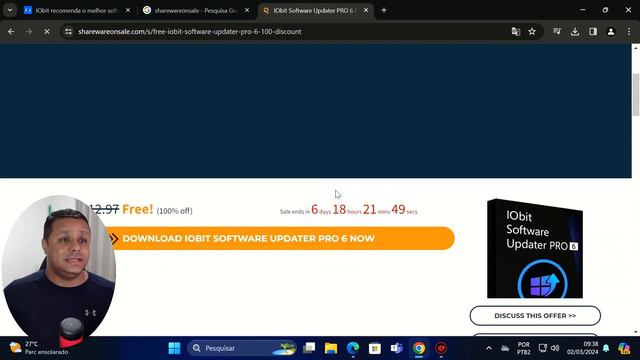Click the (100% off) text
Screen dimensions: 640x360
(174, 211)
